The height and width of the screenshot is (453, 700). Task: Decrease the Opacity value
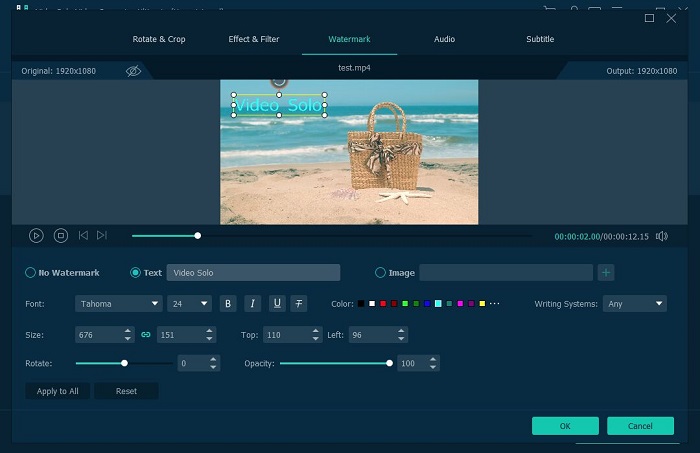pos(433,367)
